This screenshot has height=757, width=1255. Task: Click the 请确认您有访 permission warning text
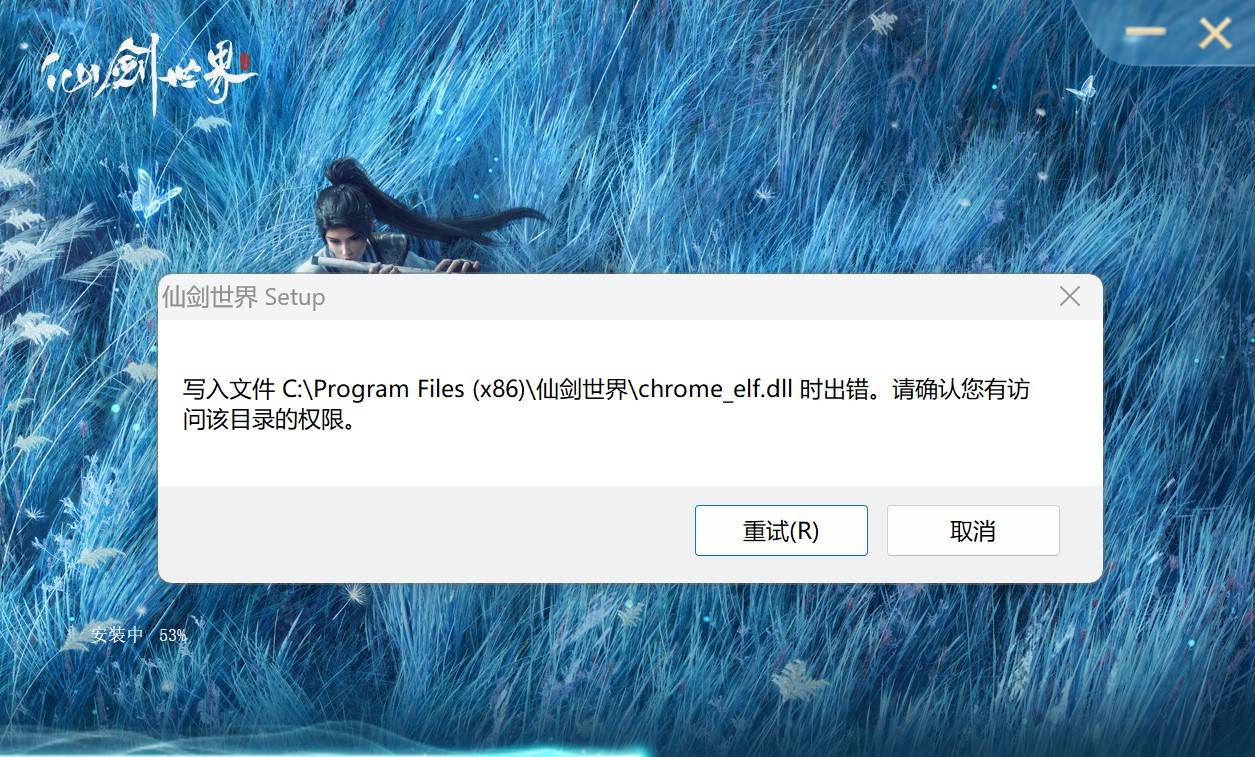[x=961, y=389]
